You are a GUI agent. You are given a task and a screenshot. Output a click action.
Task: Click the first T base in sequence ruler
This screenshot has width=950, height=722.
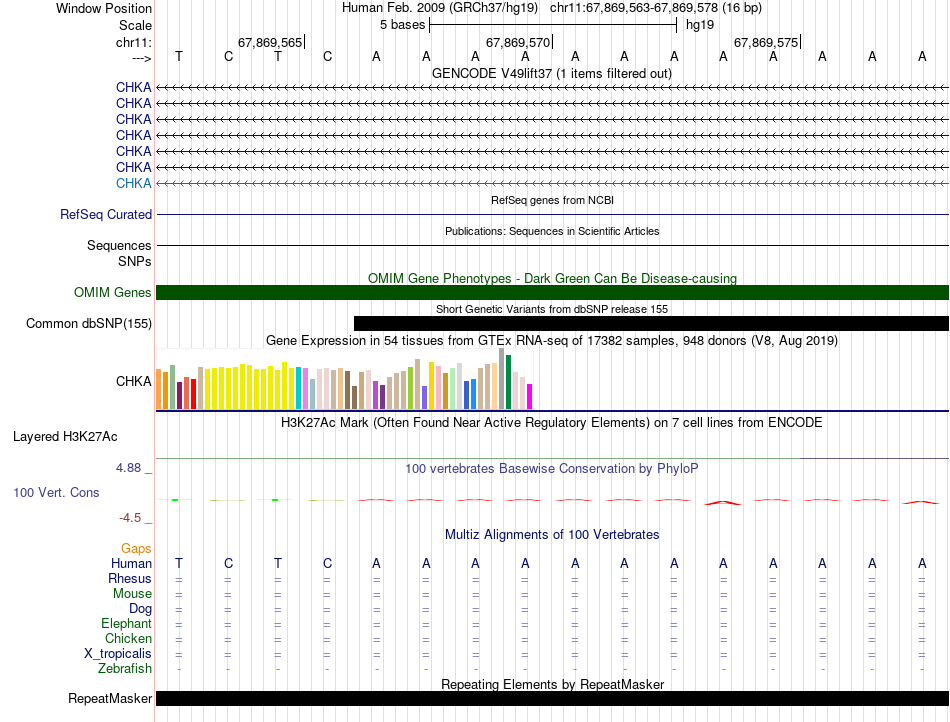179,56
